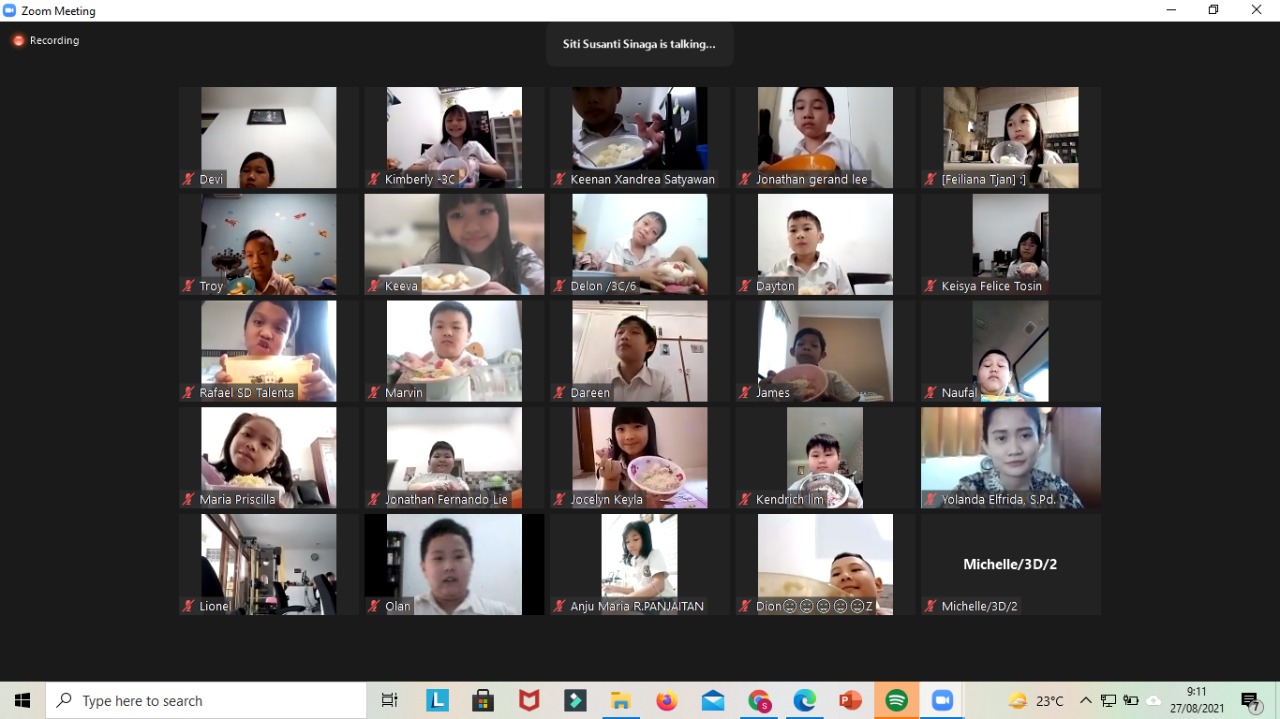Open the Windows Start menu

coord(22,701)
